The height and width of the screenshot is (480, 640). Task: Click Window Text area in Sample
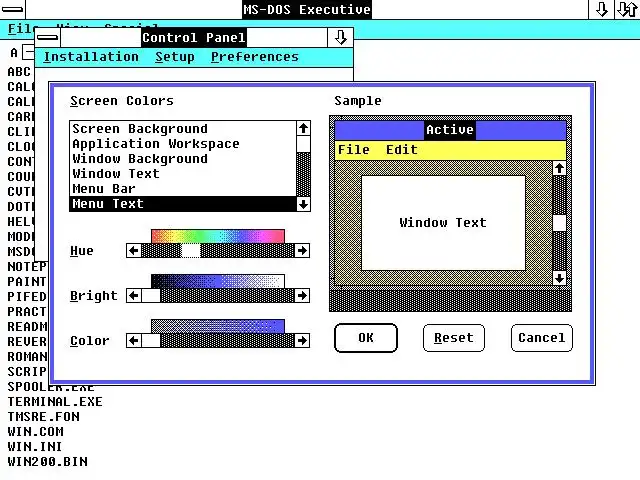click(443, 223)
